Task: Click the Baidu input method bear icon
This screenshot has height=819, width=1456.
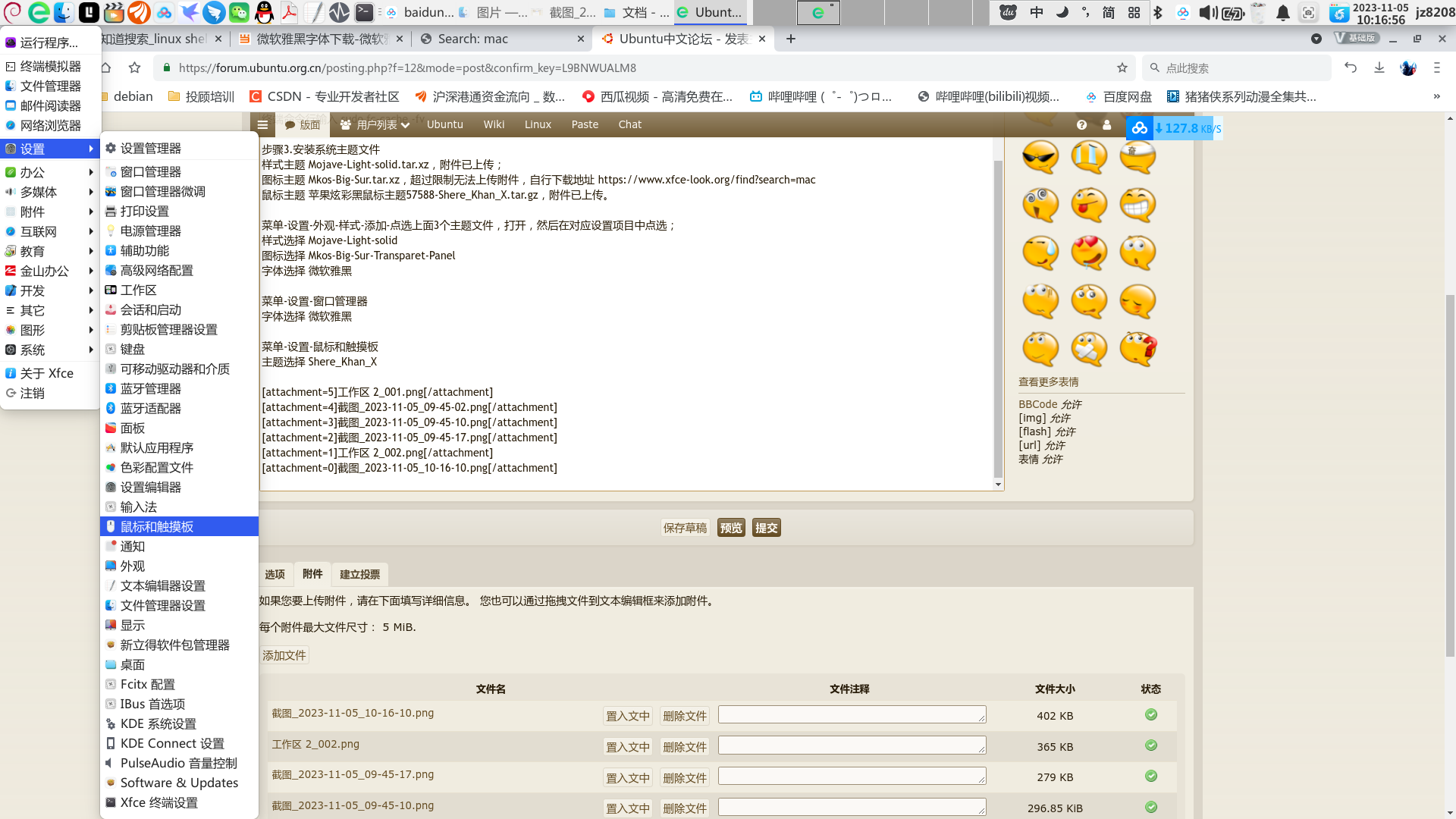Action: (1008, 12)
